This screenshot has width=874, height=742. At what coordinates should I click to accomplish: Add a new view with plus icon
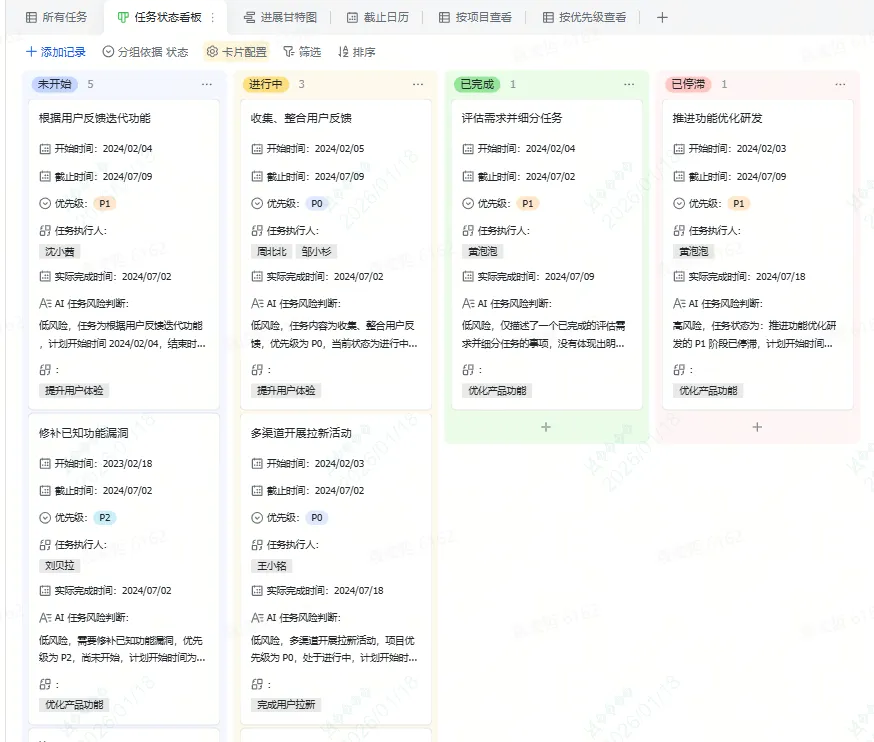click(662, 17)
